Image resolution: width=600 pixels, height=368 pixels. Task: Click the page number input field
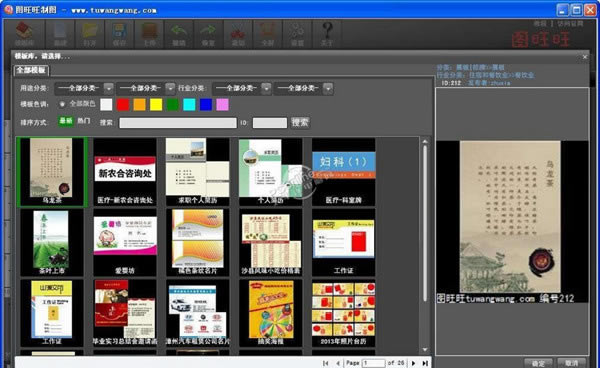(x=374, y=363)
